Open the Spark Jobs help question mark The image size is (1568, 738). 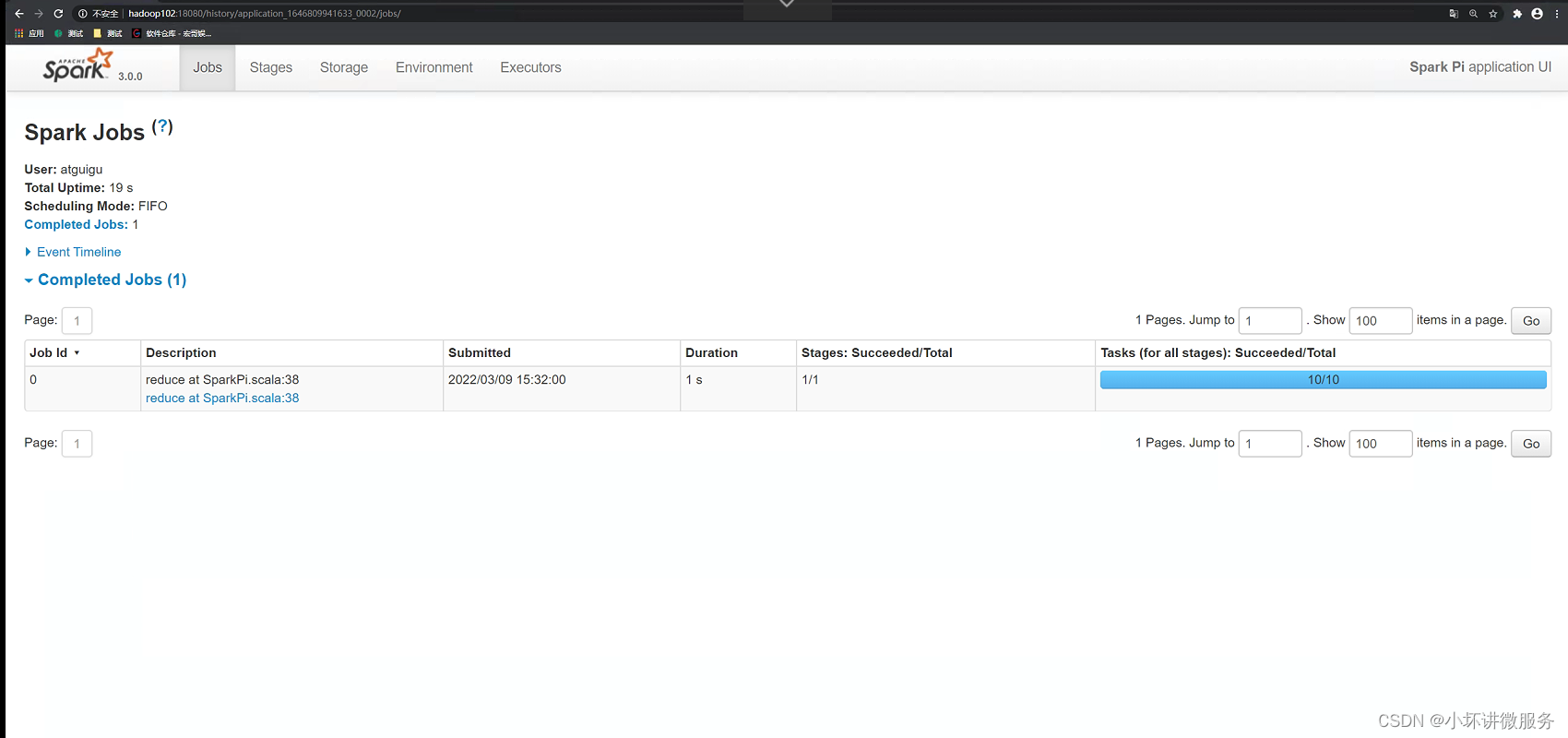pos(162,126)
